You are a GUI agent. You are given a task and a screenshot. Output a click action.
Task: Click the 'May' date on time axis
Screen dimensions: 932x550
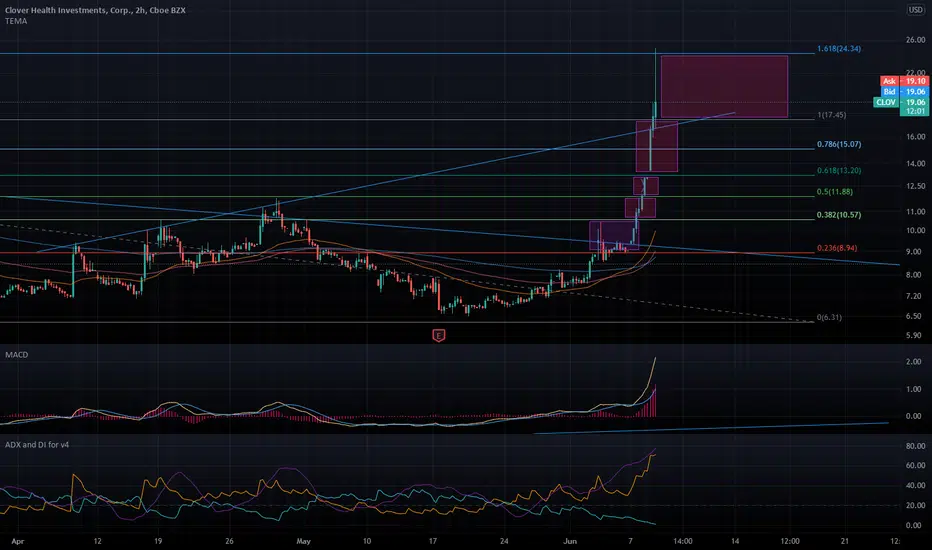(304, 541)
